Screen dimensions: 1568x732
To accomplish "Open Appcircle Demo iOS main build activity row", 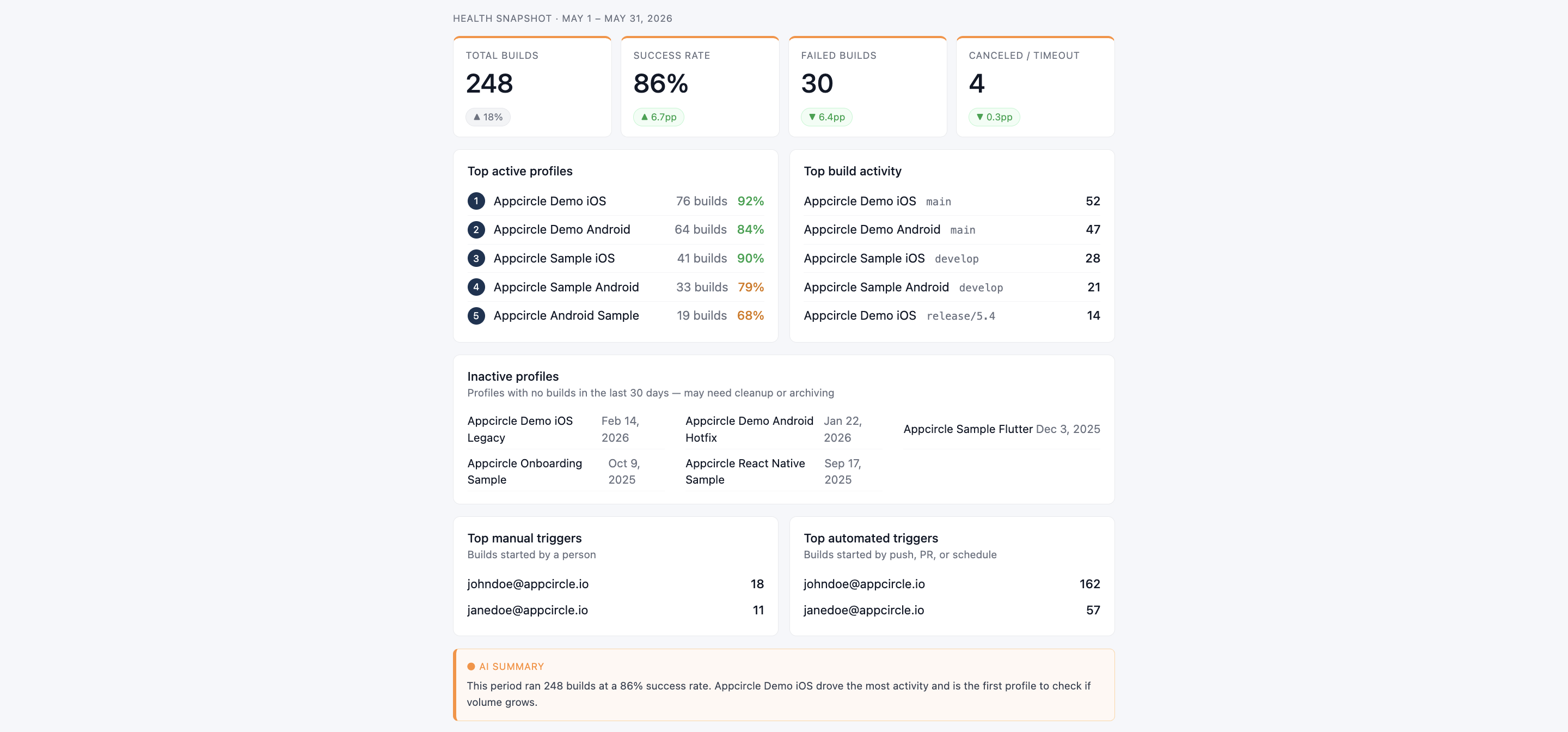I will 951,201.
